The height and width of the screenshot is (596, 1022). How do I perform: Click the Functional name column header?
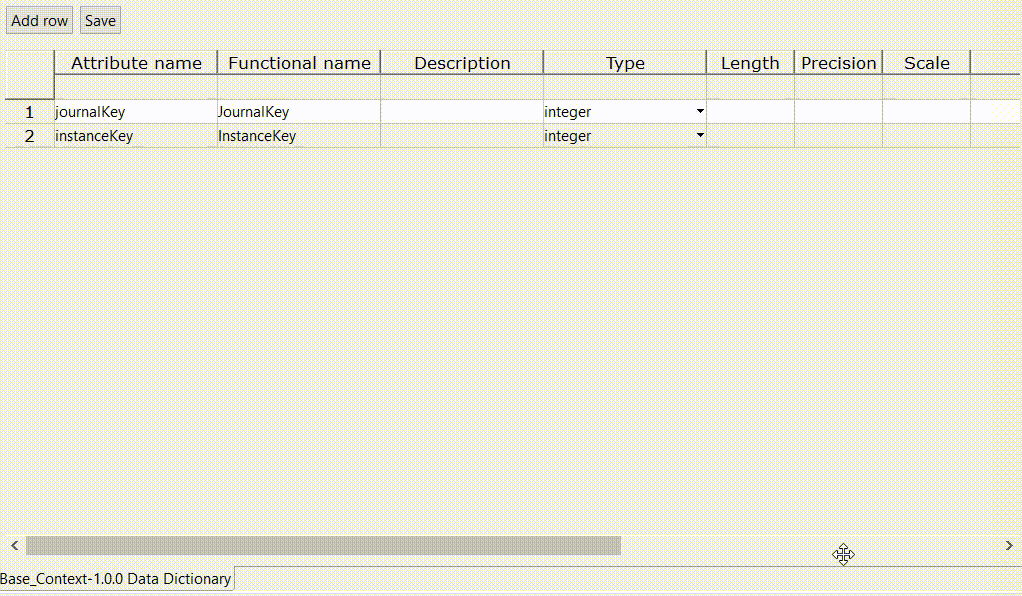click(x=299, y=63)
